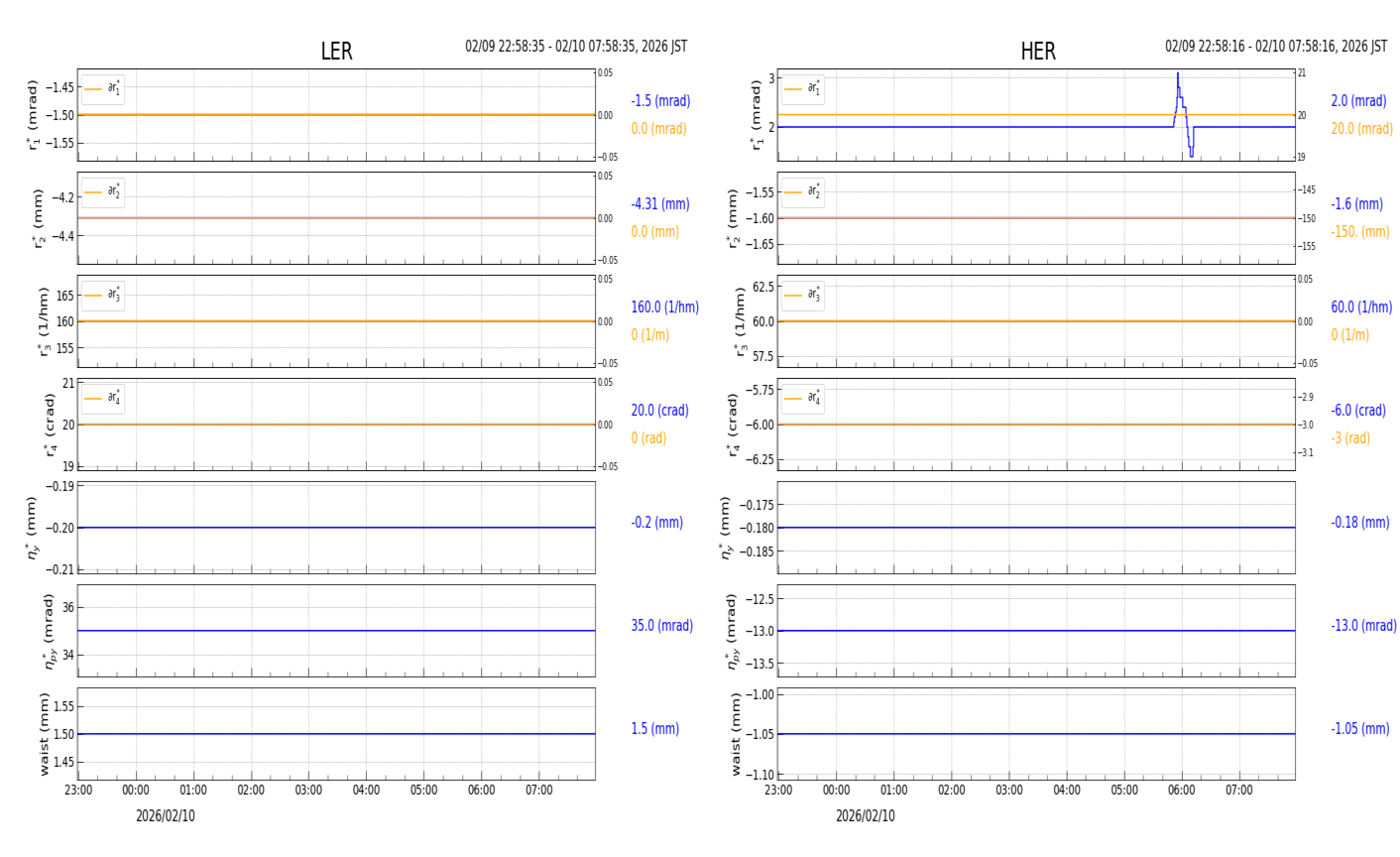Click the LER value -0.2 (mm)

(x=656, y=523)
